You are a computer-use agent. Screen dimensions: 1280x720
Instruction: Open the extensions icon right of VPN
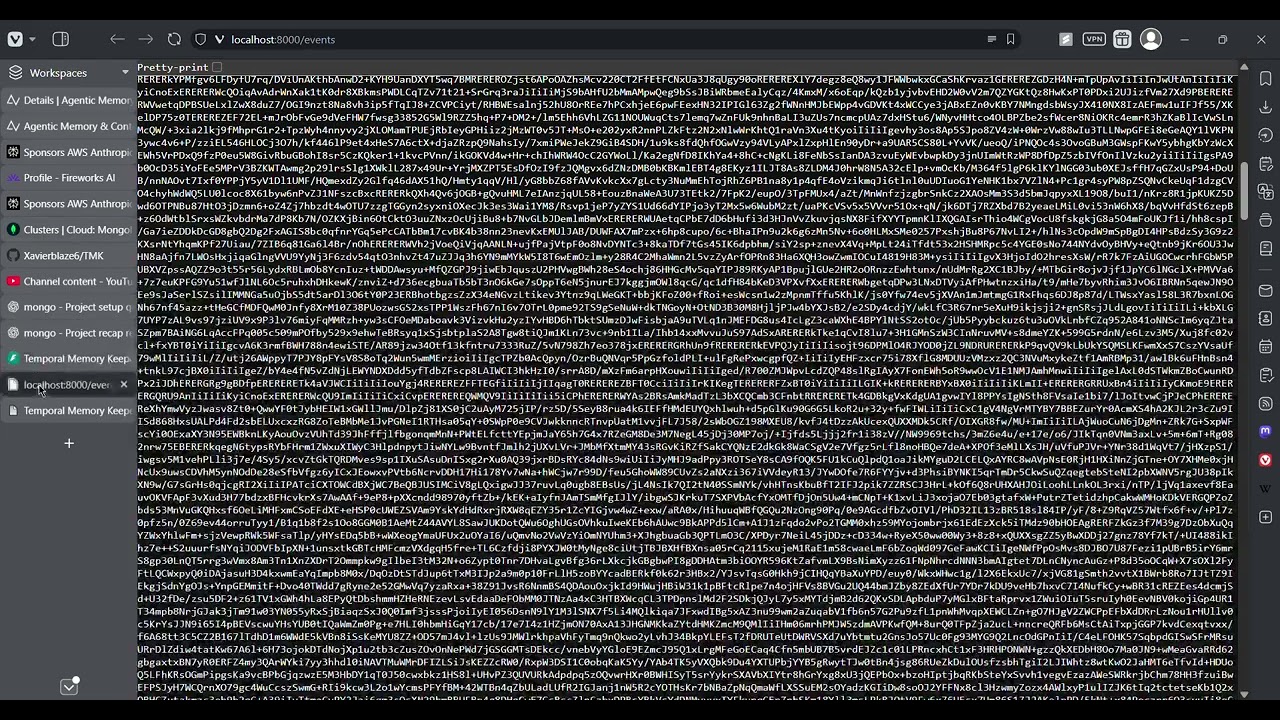click(x=1122, y=39)
